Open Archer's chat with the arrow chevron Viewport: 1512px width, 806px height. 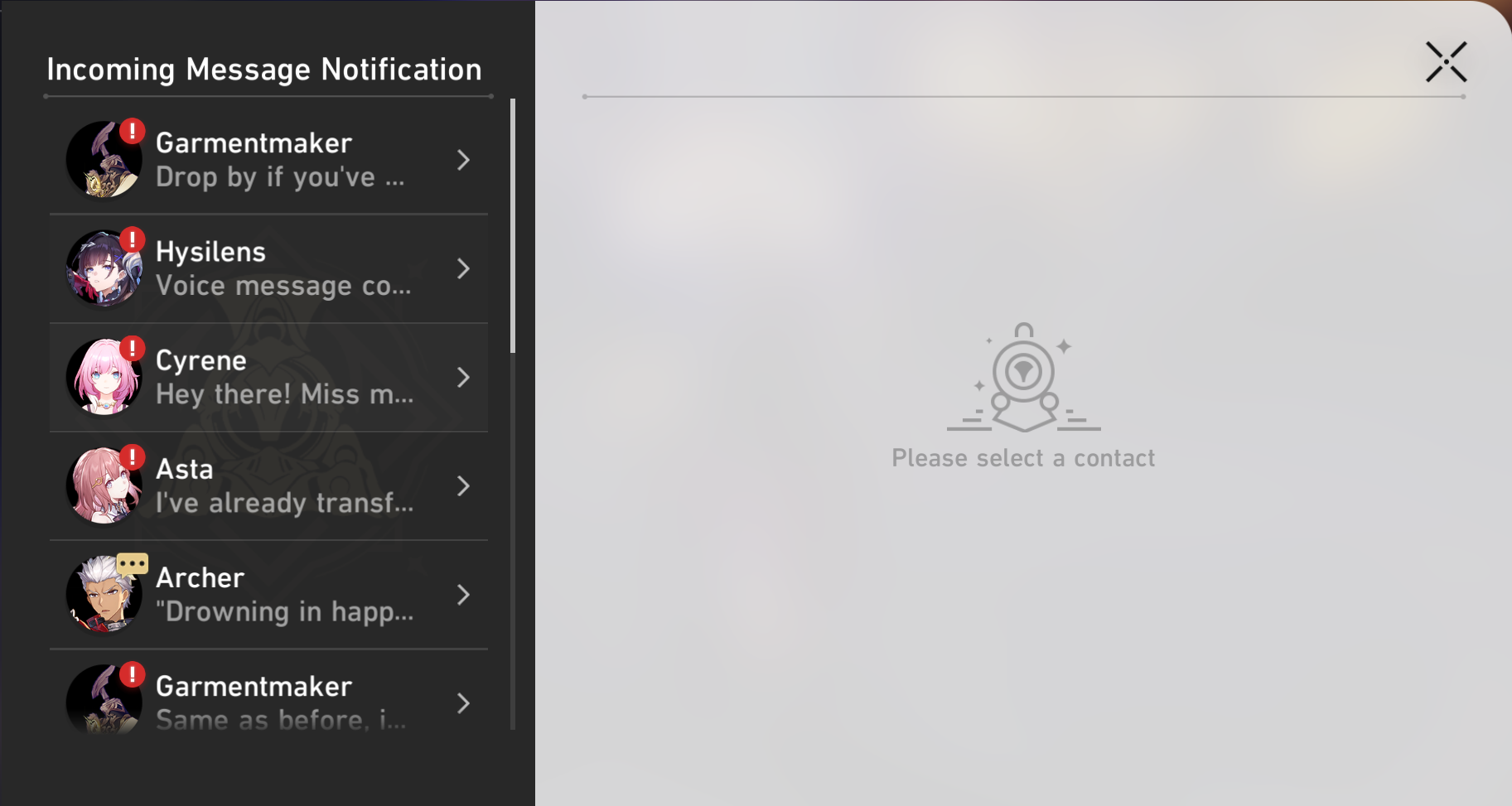[x=464, y=594]
